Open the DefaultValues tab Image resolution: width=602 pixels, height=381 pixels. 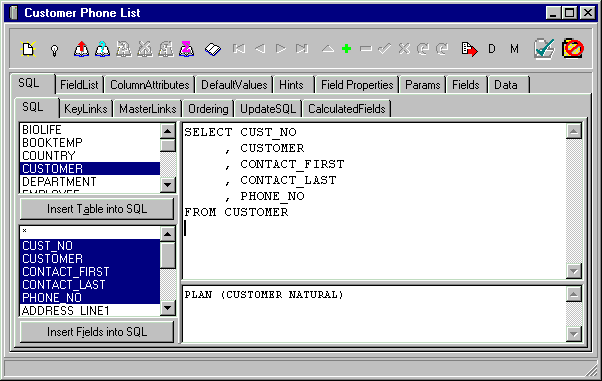(234, 85)
